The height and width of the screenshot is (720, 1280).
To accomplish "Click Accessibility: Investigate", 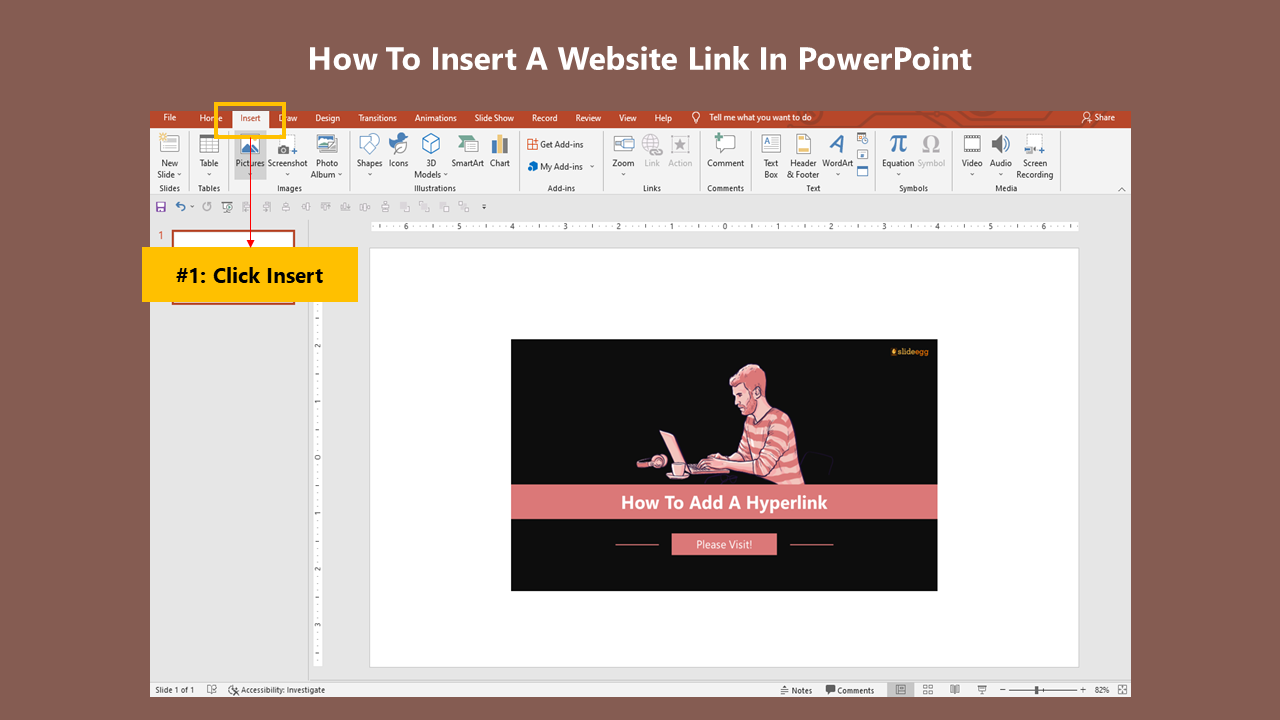I will [x=277, y=690].
